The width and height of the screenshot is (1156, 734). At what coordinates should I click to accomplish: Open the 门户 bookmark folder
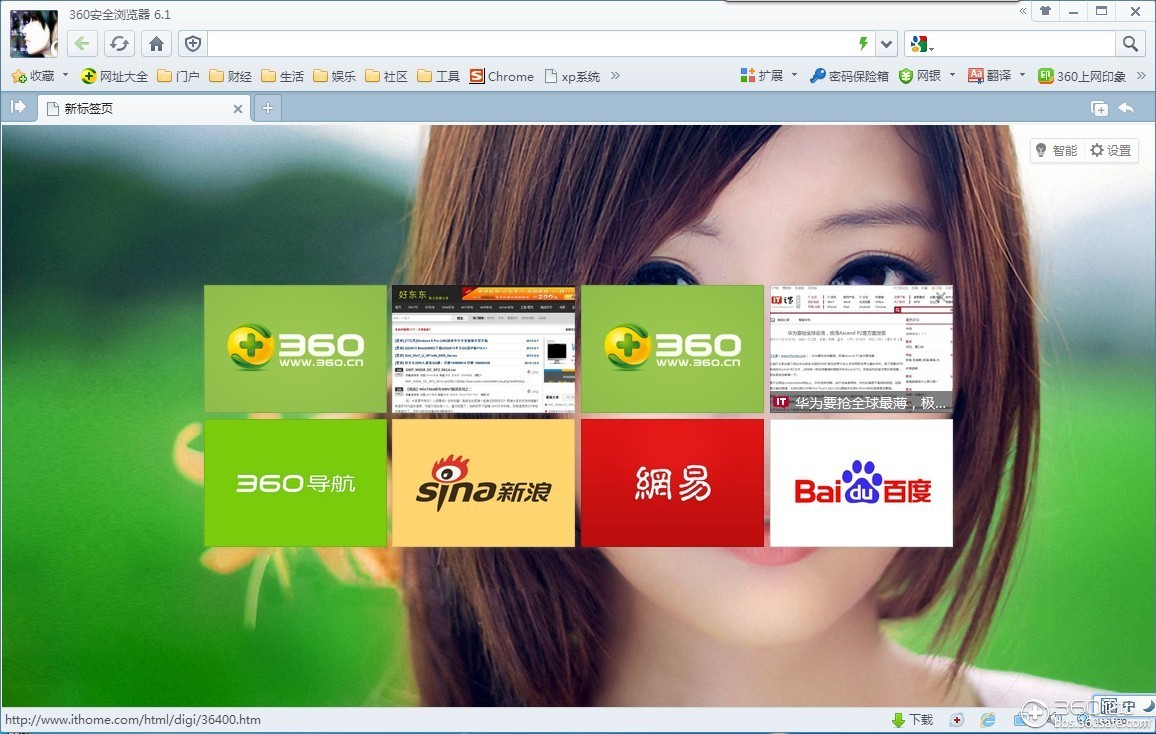coord(178,76)
